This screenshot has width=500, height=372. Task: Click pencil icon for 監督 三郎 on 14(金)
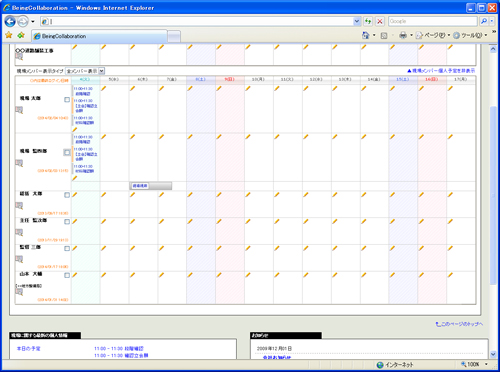coord(363,248)
